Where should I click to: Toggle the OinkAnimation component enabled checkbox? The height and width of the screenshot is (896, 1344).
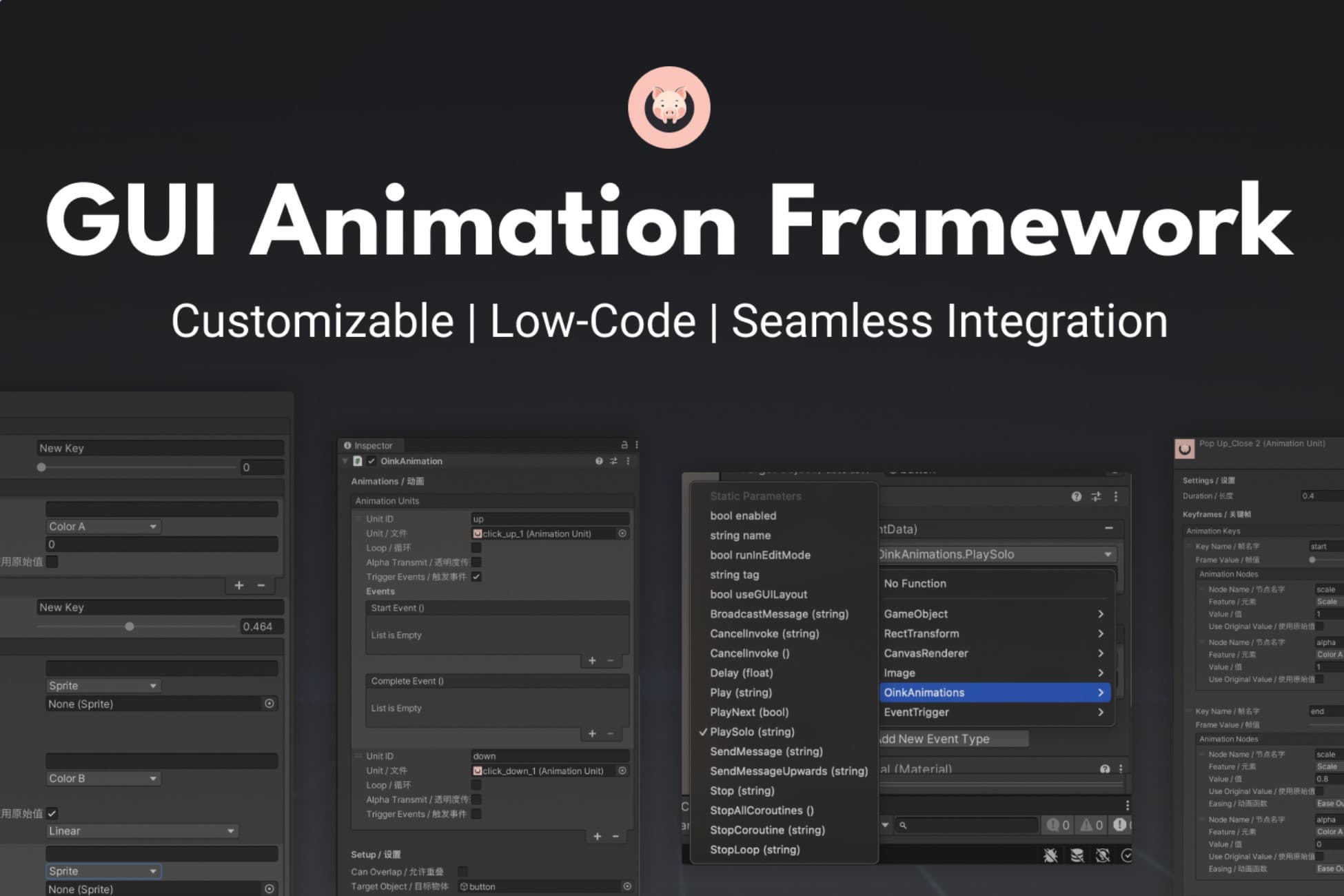coord(372,461)
